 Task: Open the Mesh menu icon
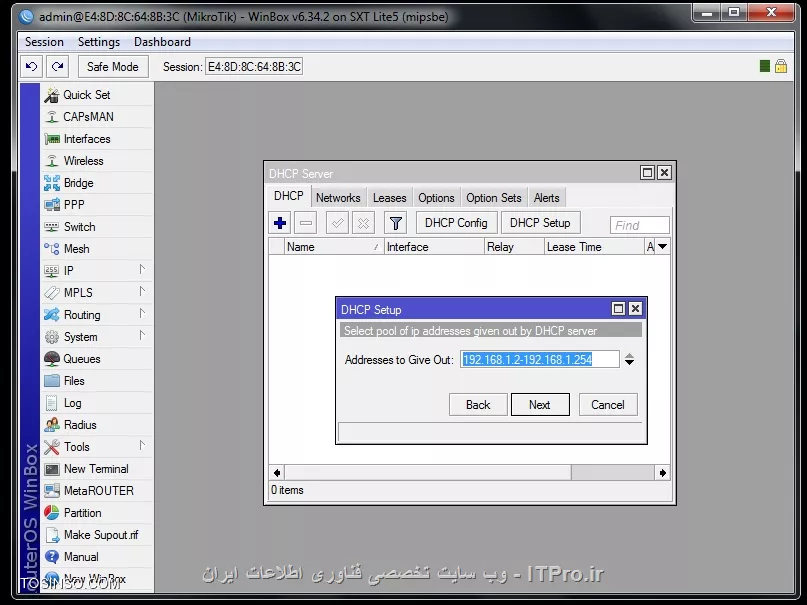(x=51, y=249)
